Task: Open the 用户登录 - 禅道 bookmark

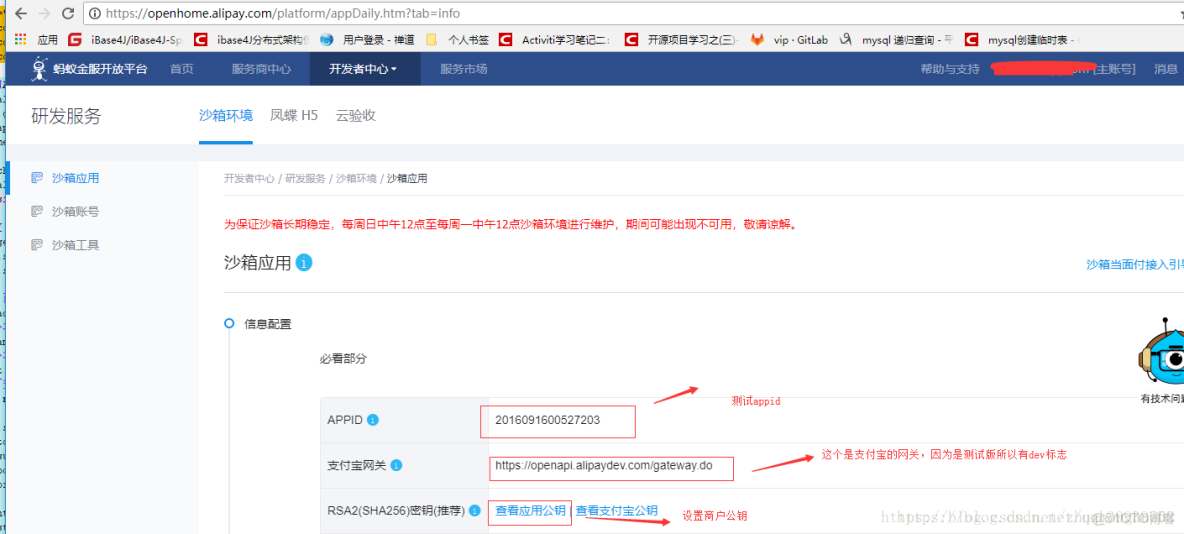Action: click(x=366, y=39)
